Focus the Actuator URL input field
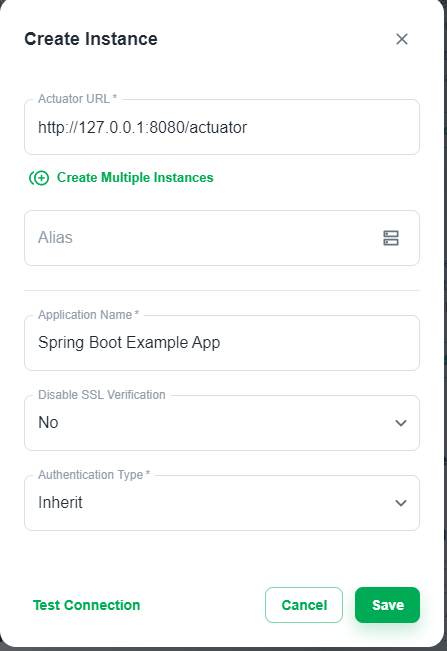 pos(222,127)
